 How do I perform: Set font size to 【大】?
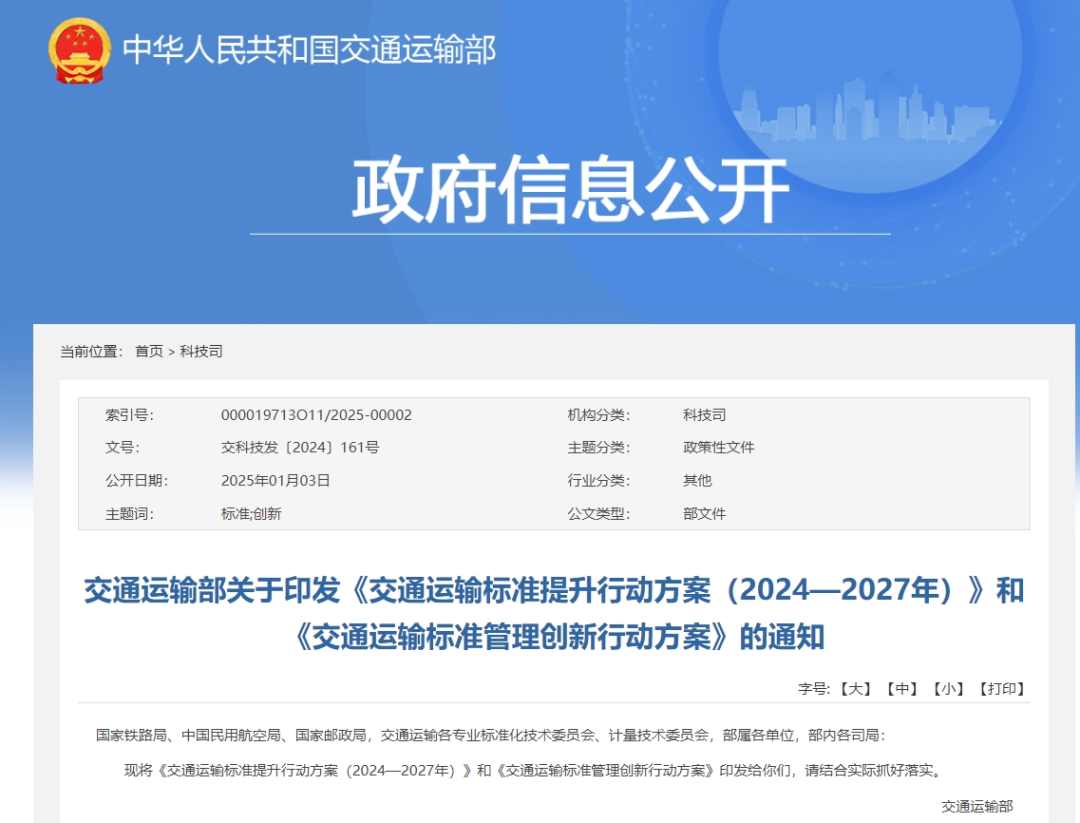pyautogui.click(x=856, y=688)
